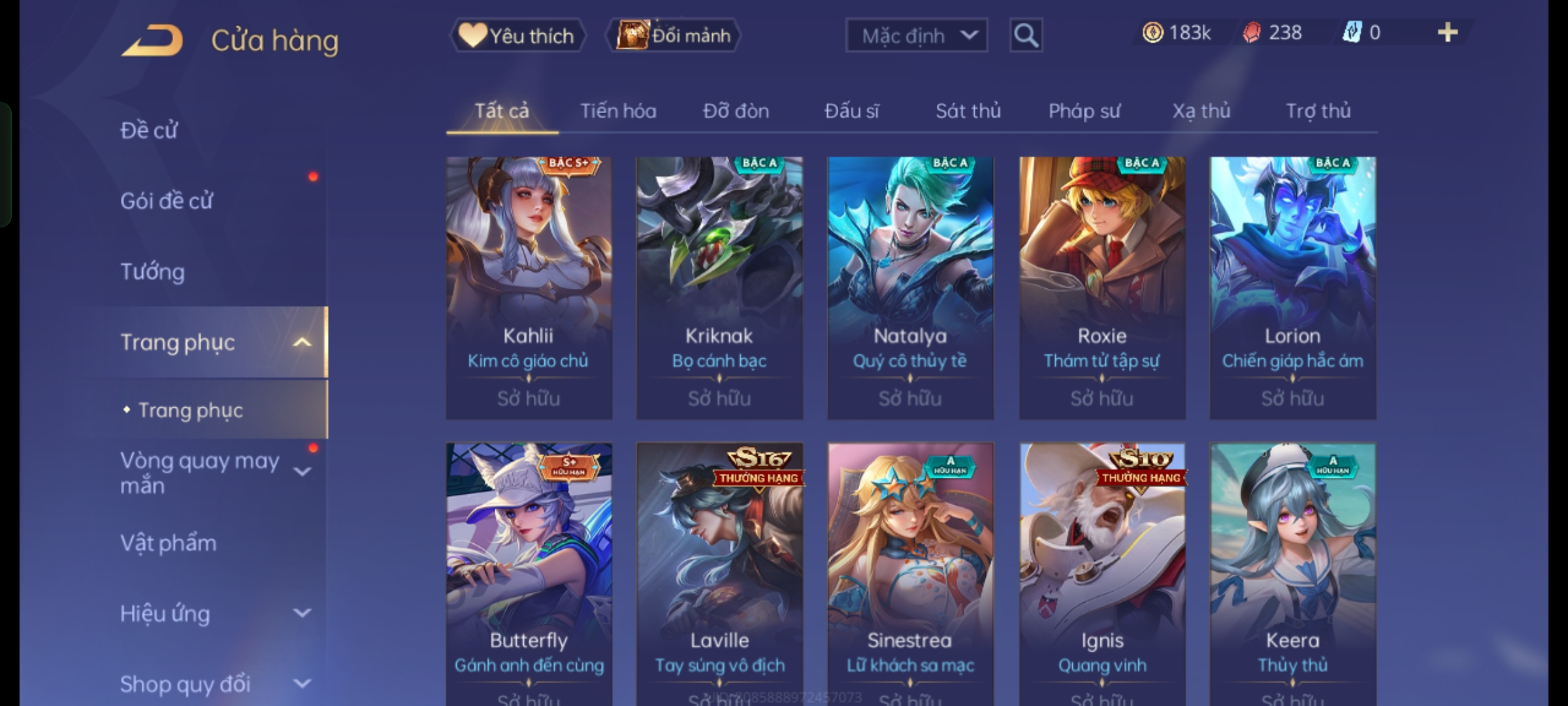Open Kahlii Kim cô giáo chủ skin
1568x706 pixels.
529,288
